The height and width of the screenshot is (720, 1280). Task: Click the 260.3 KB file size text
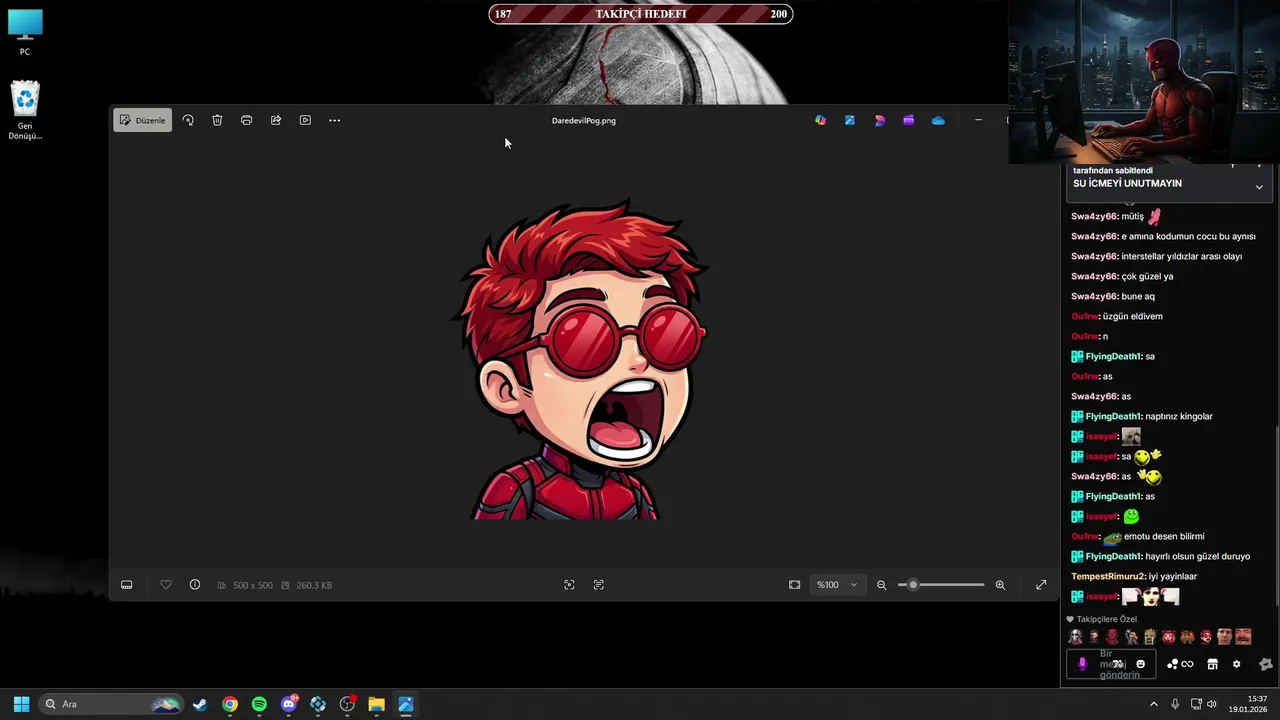(x=314, y=585)
